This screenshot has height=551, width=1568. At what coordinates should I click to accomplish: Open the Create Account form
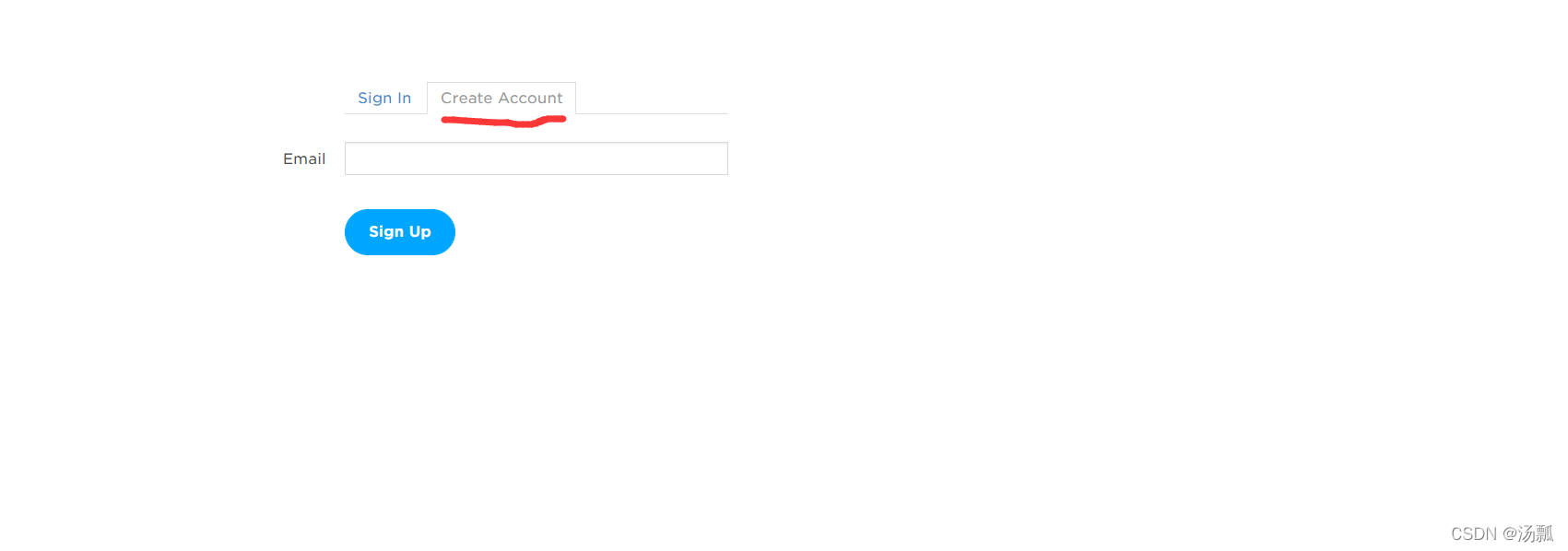point(501,98)
